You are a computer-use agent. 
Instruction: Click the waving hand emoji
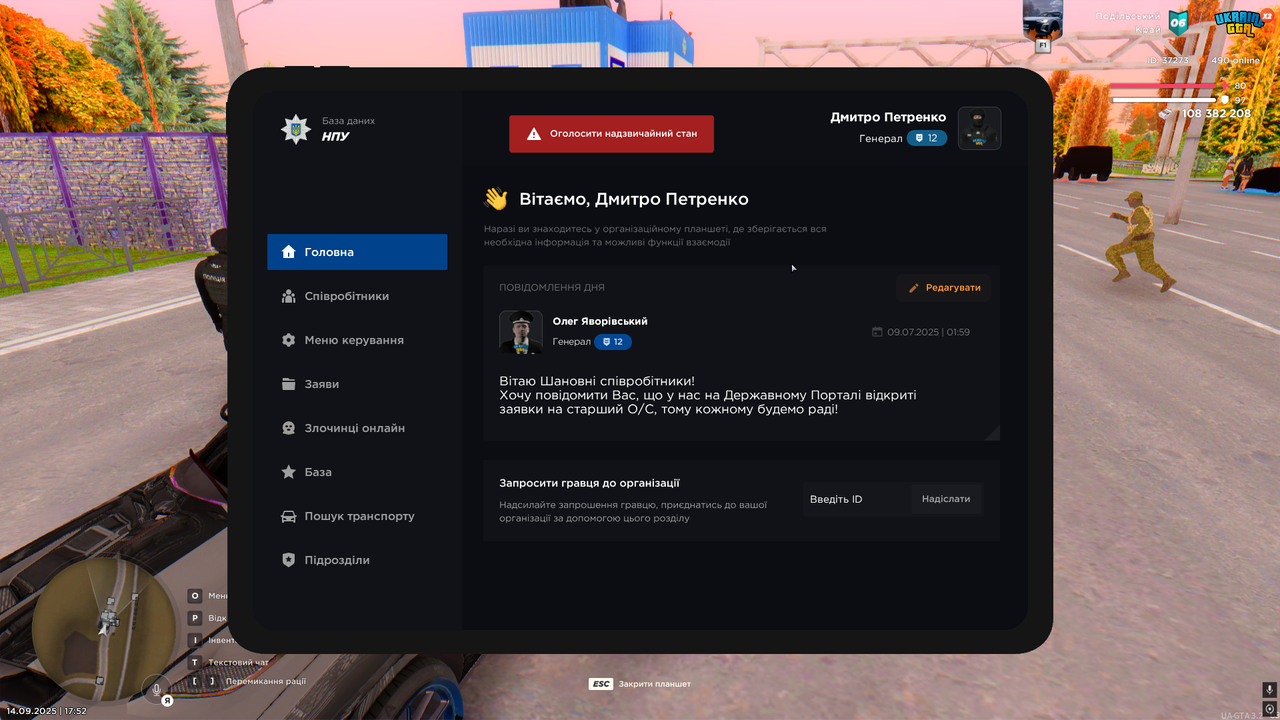496,199
